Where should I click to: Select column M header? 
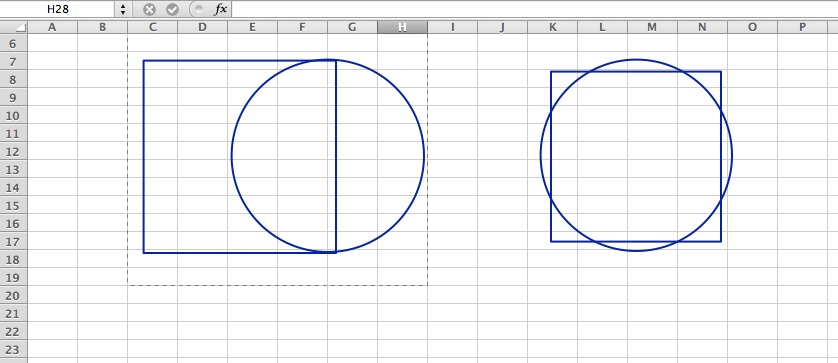(652, 27)
